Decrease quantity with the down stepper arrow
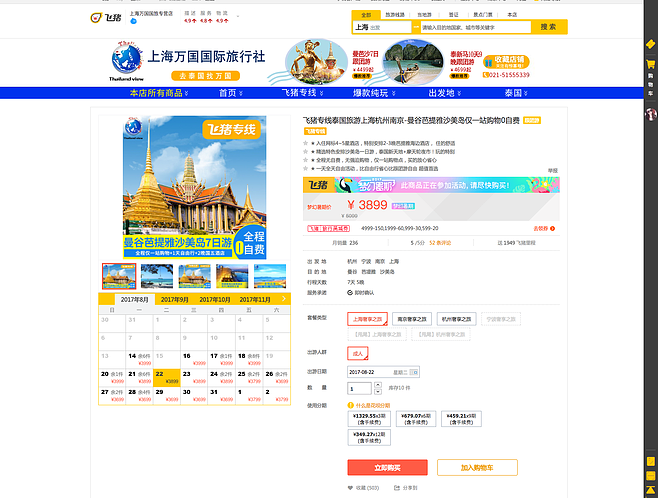The width and height of the screenshot is (658, 498). pyautogui.click(x=378, y=391)
